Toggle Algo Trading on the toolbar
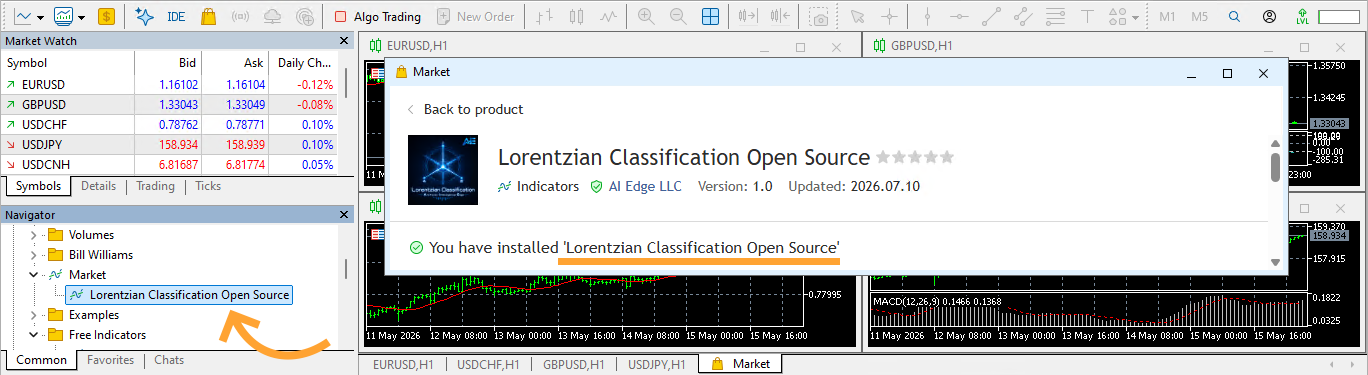The height and width of the screenshot is (375, 1368). (x=379, y=17)
